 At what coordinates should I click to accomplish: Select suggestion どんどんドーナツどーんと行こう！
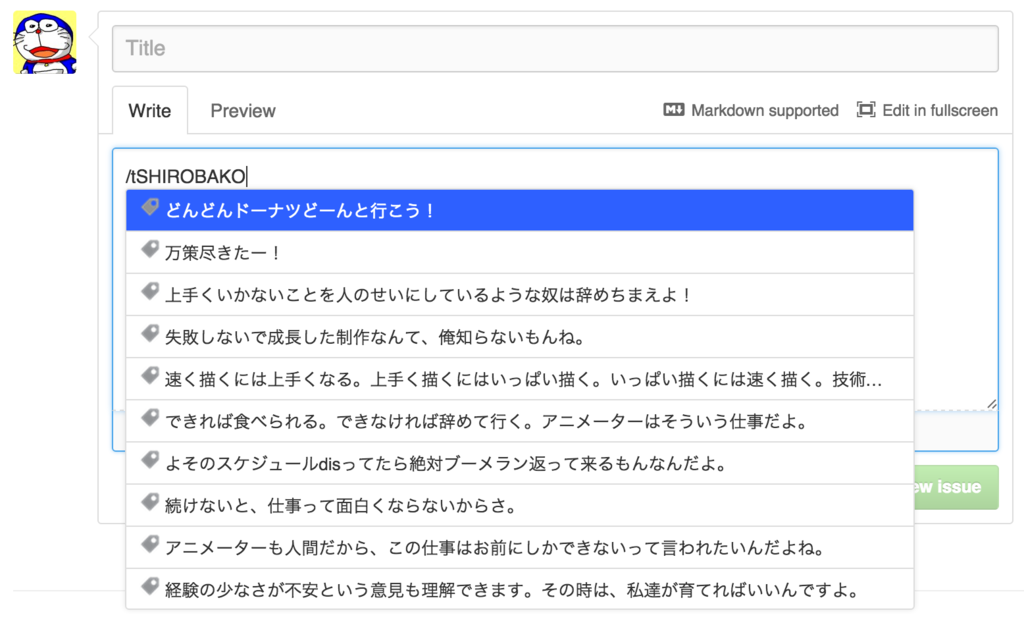pyautogui.click(x=520, y=210)
